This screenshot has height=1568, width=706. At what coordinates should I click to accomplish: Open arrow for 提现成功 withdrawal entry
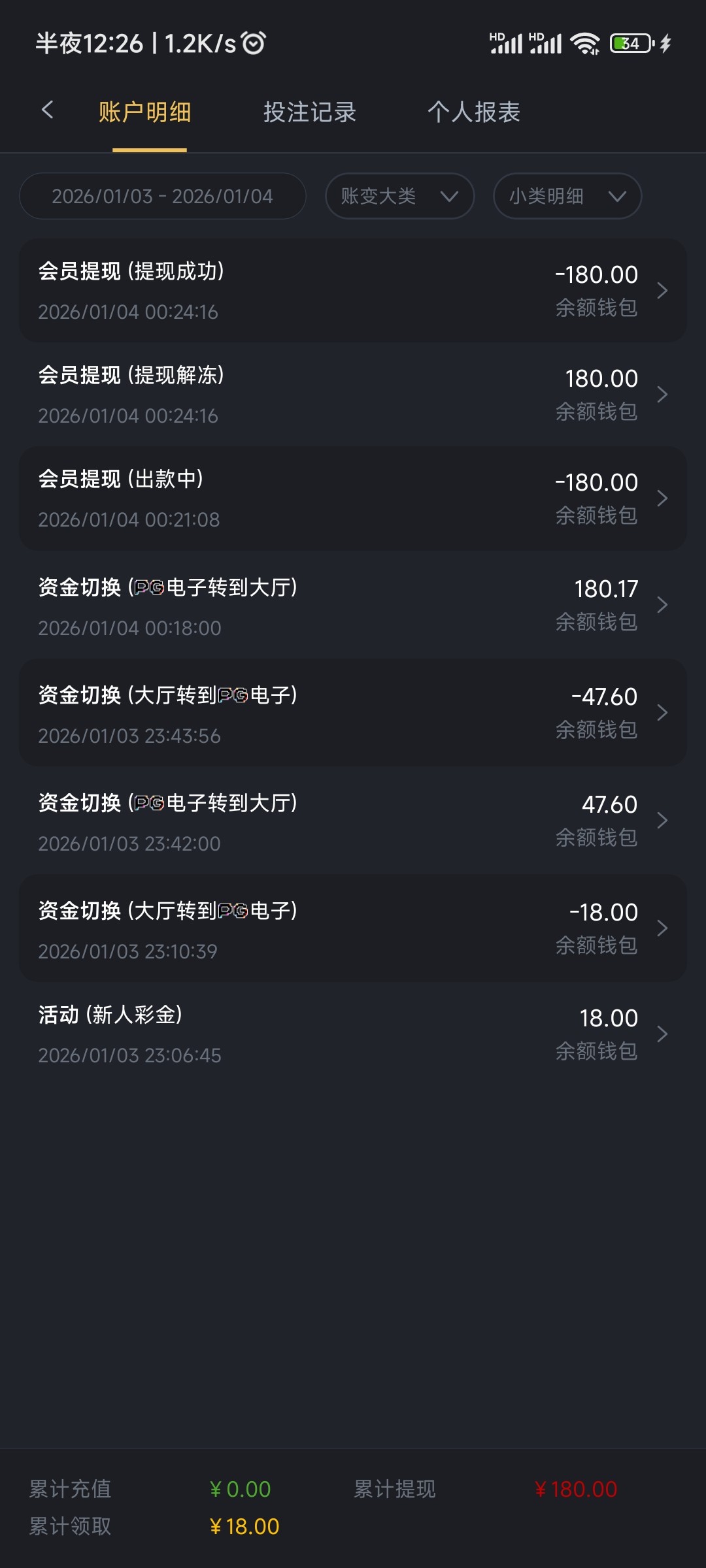point(662,291)
